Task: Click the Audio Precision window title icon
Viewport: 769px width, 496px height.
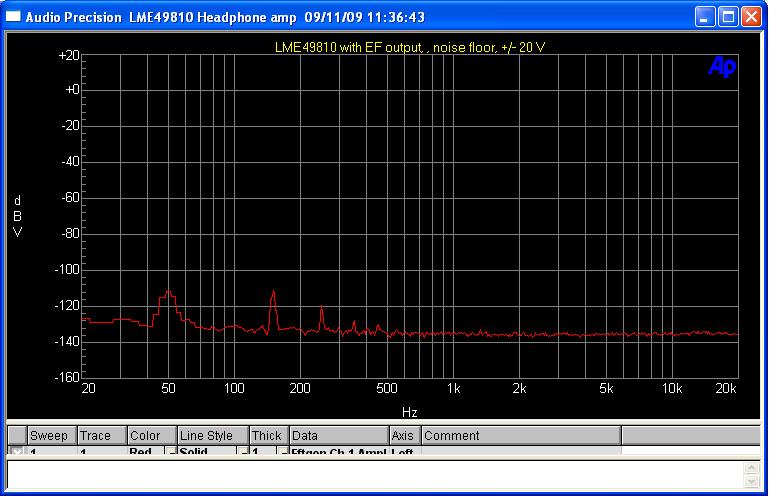Action: pos(13,17)
